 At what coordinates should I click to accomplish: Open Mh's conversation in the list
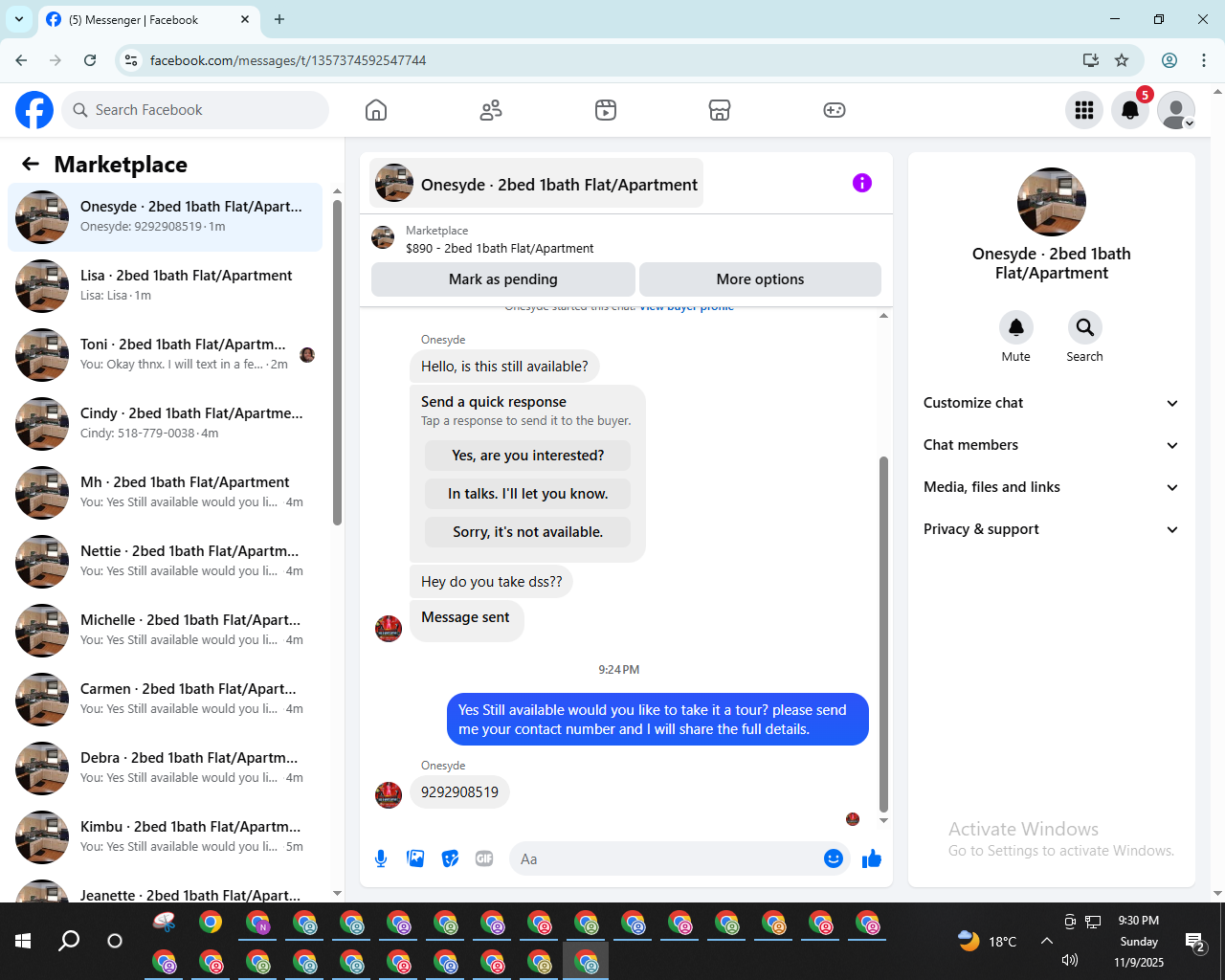165,492
